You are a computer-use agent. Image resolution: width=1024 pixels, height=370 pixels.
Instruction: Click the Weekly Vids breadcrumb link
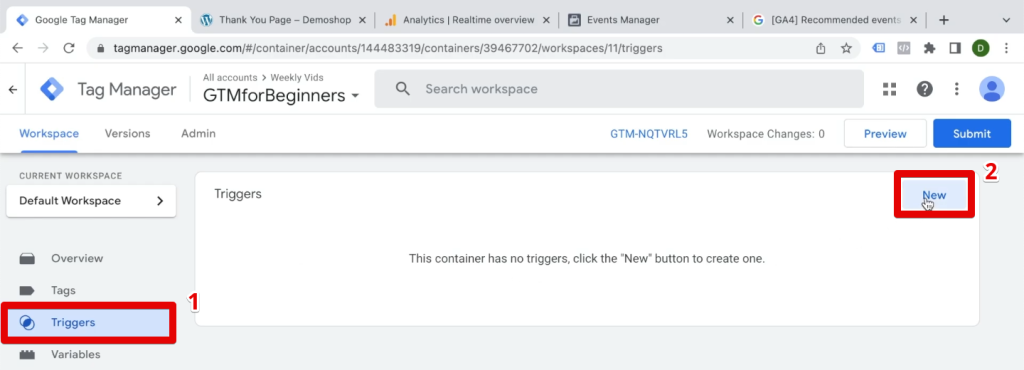point(297,78)
